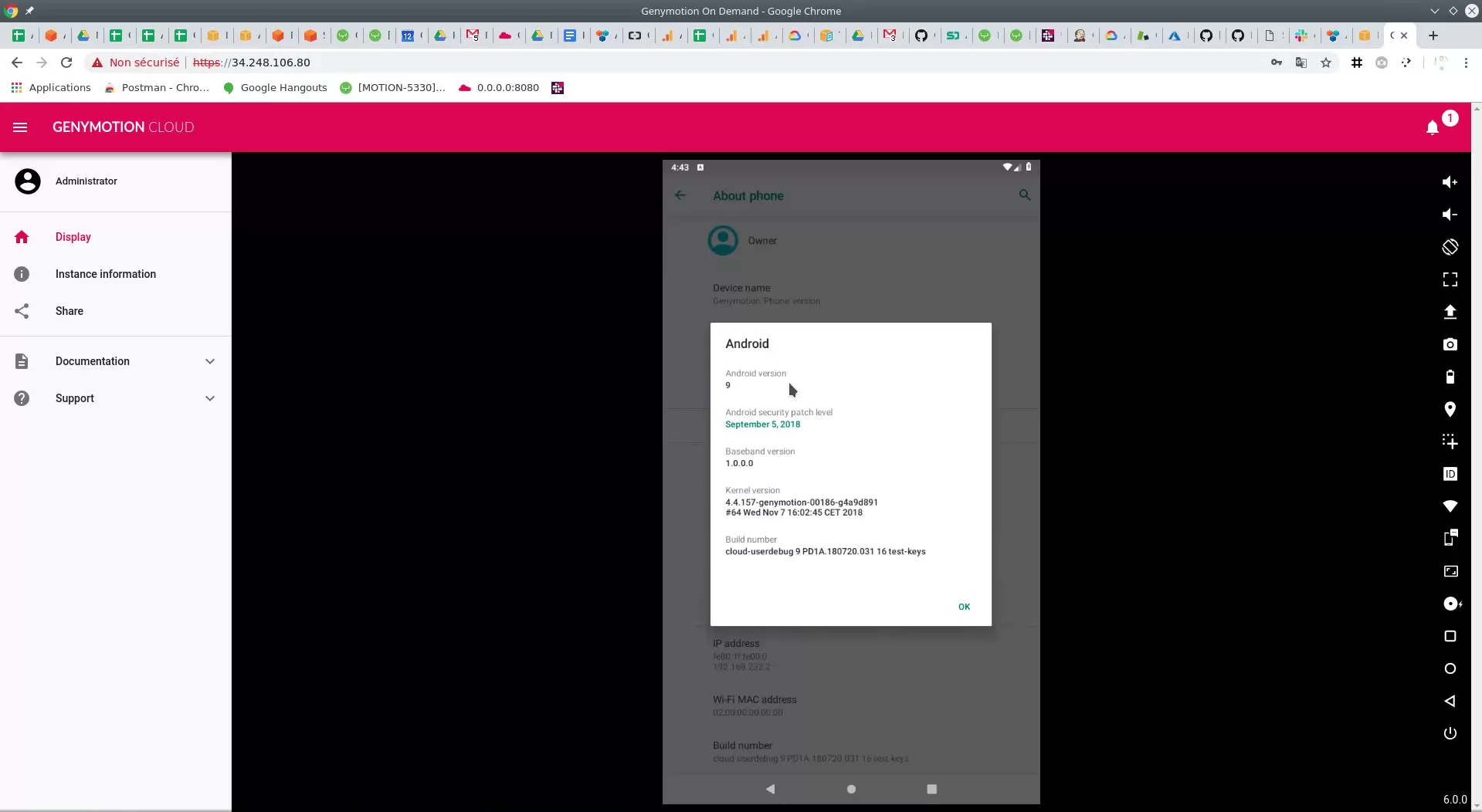1482x812 pixels.
Task: Open Applications bookmarks shortcut
Action: tap(51, 88)
